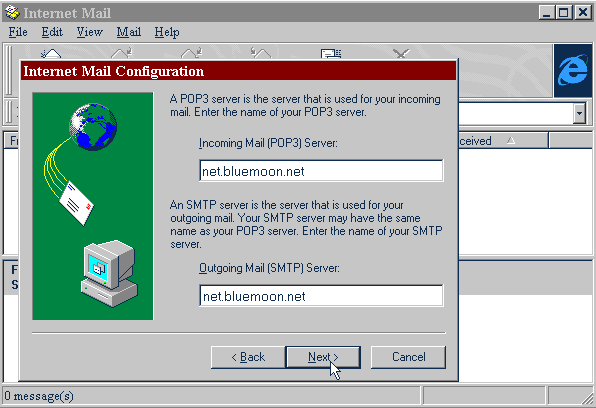Click the Delete X toolbar icon
The image size is (596, 408).
[x=401, y=54]
